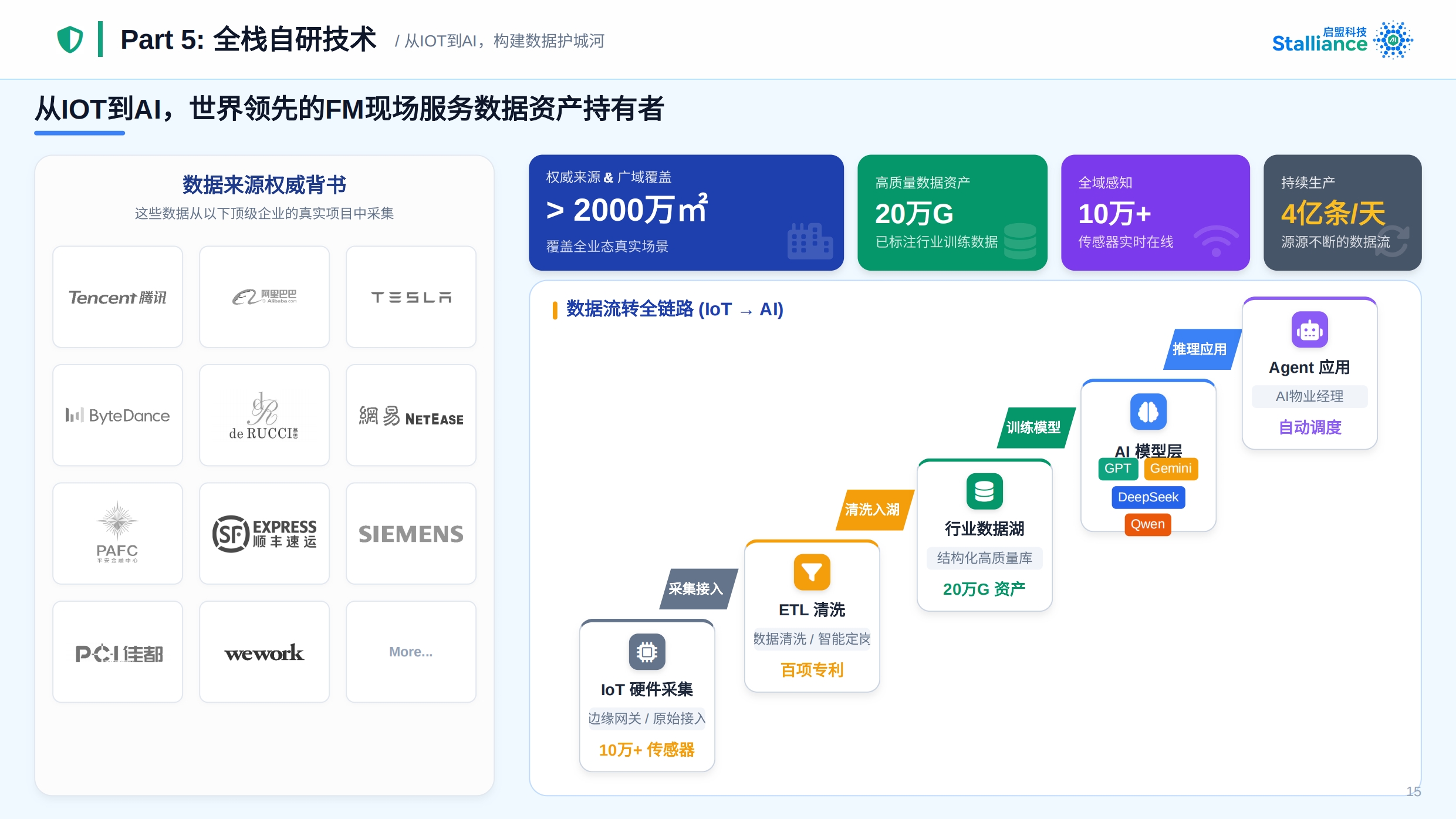Click the orange ETL filter funnel icon

(812, 572)
